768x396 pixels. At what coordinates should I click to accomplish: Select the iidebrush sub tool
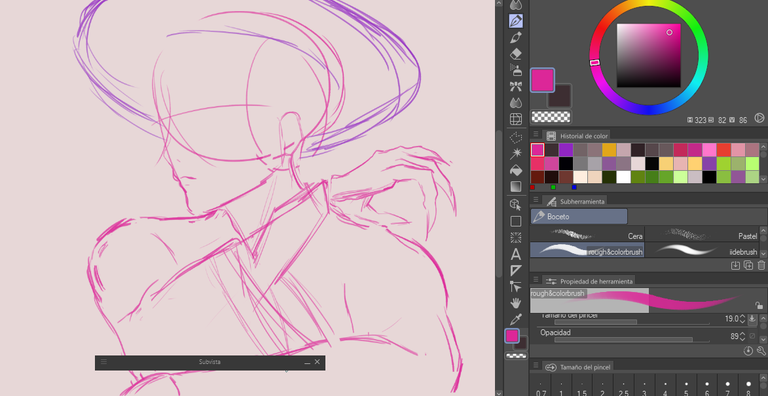(x=702, y=250)
